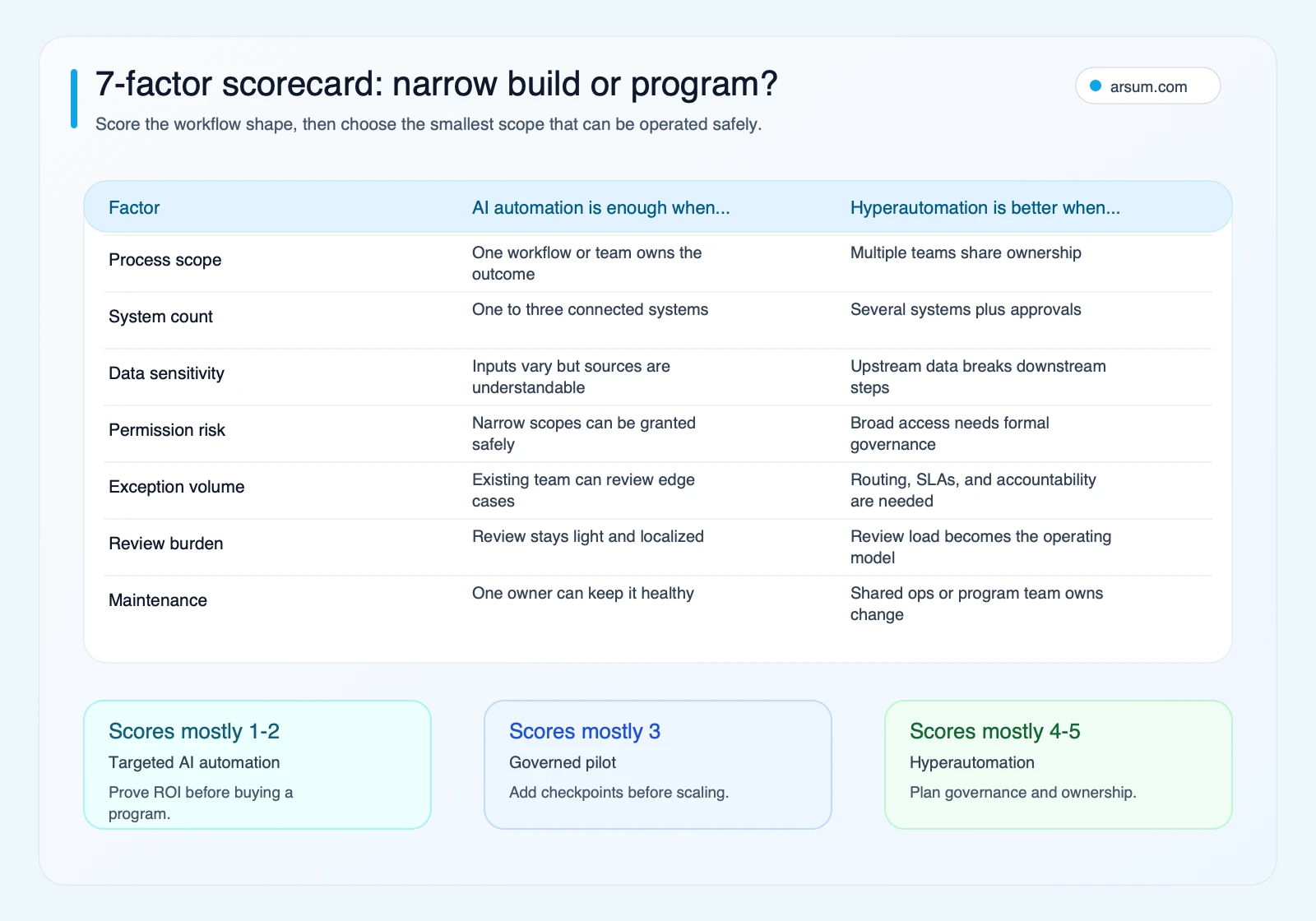Click 'Targeted AI automation' label
The width and height of the screenshot is (1316, 921).
point(194,762)
